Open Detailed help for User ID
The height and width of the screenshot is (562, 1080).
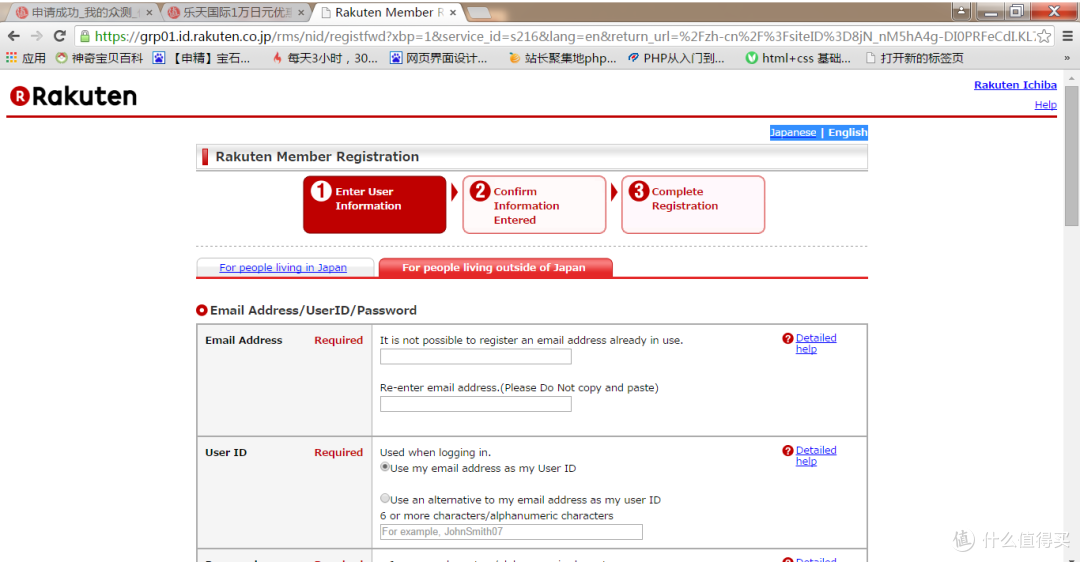click(816, 455)
